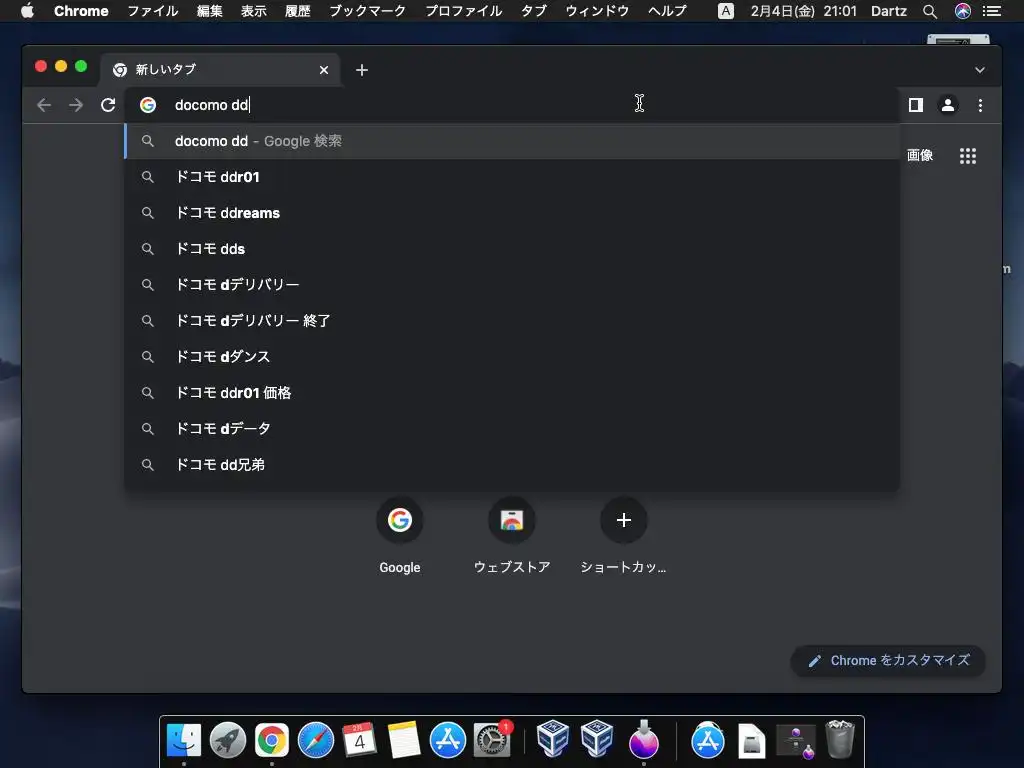Click the browser forward arrow

pyautogui.click(x=76, y=105)
